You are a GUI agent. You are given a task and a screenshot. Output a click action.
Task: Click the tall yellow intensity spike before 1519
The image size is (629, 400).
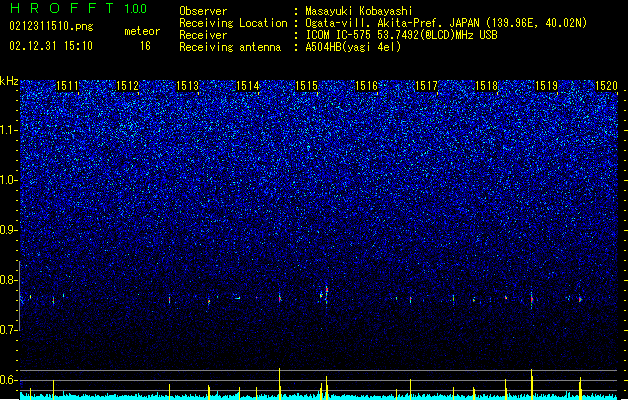pyautogui.click(x=532, y=384)
